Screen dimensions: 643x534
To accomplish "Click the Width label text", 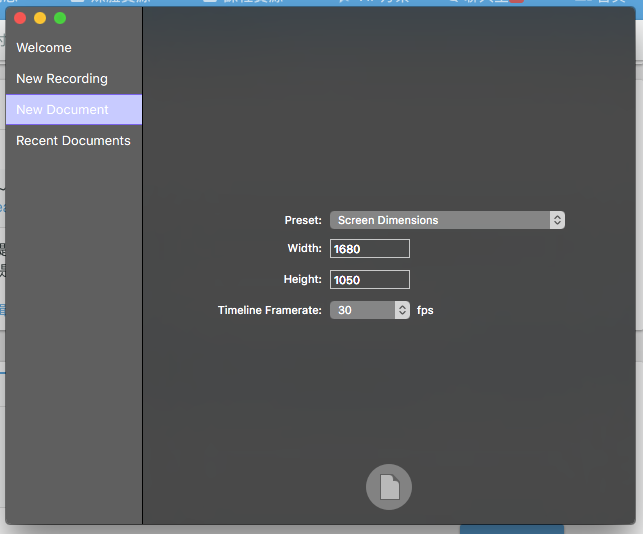I will [304, 249].
